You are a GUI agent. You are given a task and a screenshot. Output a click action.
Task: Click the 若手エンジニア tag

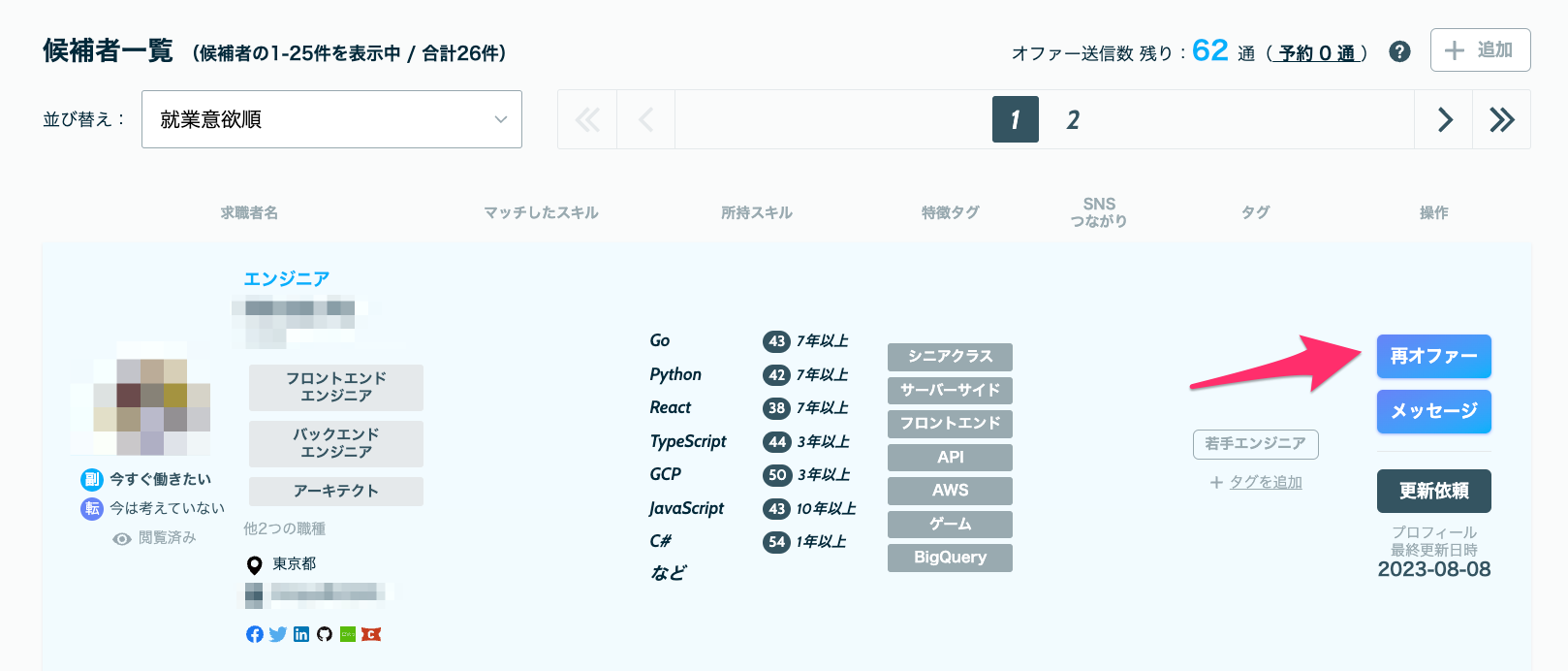[1255, 443]
